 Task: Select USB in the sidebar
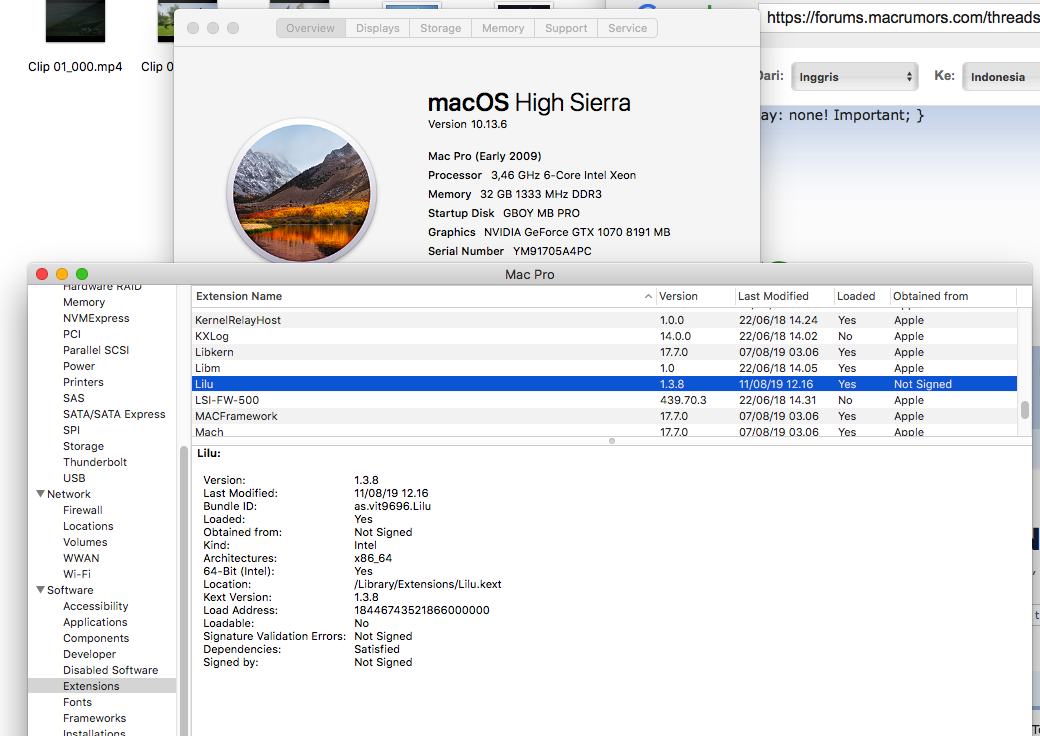click(74, 478)
